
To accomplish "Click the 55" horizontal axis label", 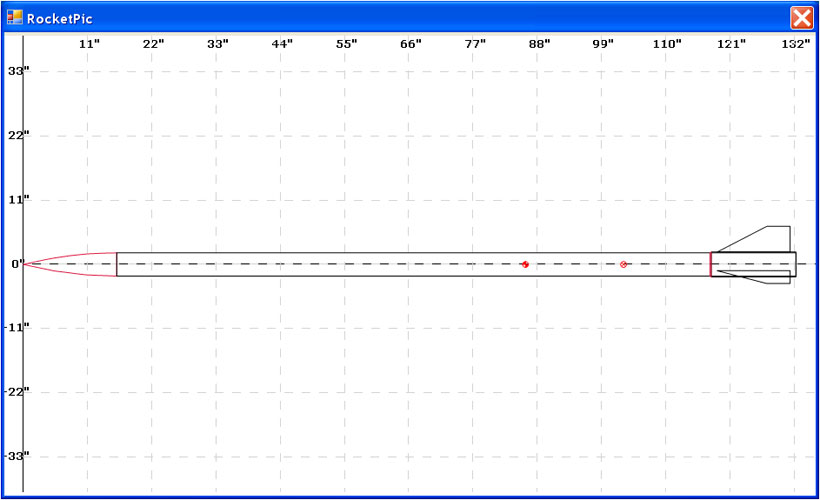I will click(x=346, y=44).
